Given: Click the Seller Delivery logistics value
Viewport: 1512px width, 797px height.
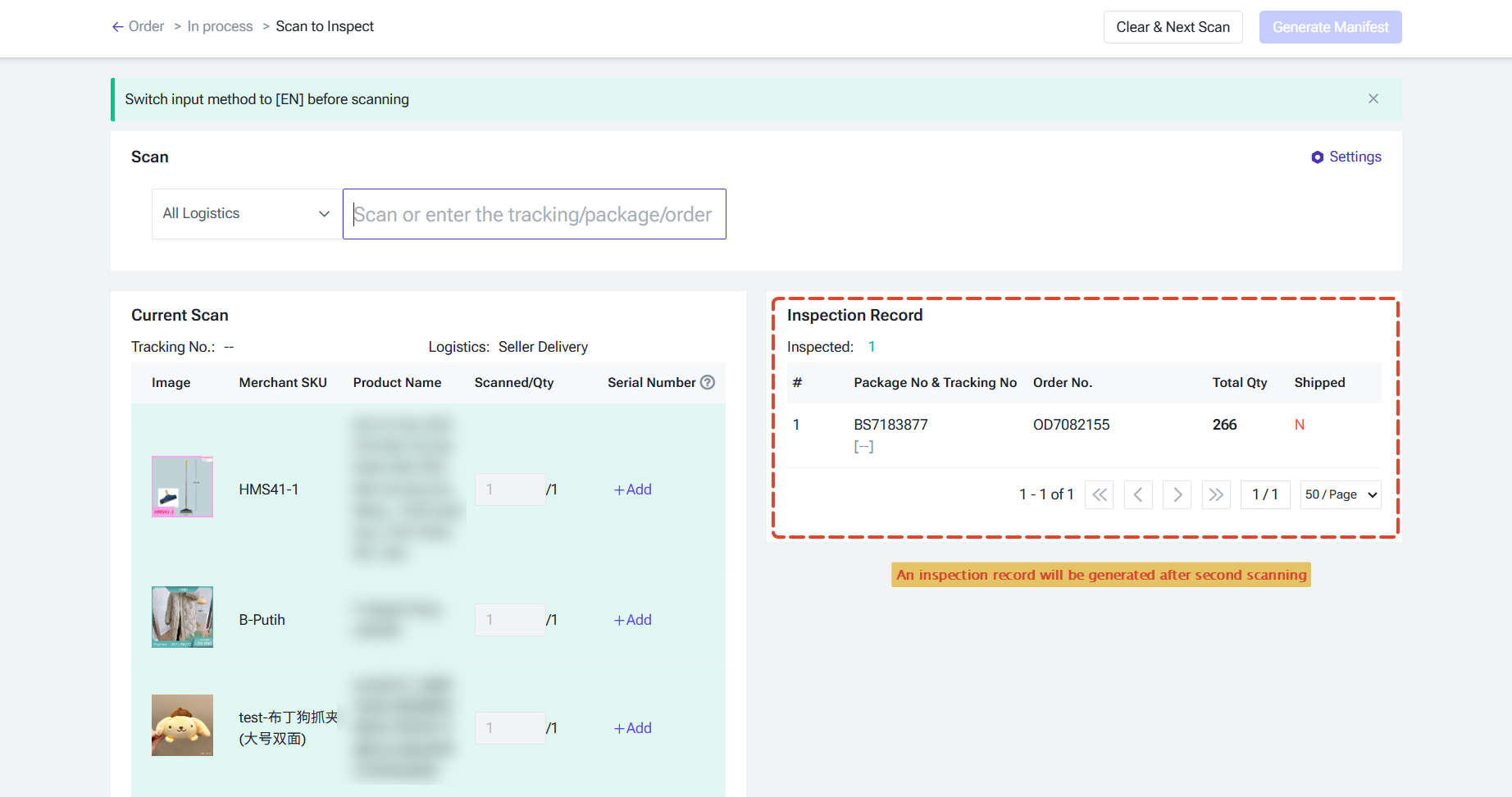Looking at the screenshot, I should pyautogui.click(x=543, y=347).
